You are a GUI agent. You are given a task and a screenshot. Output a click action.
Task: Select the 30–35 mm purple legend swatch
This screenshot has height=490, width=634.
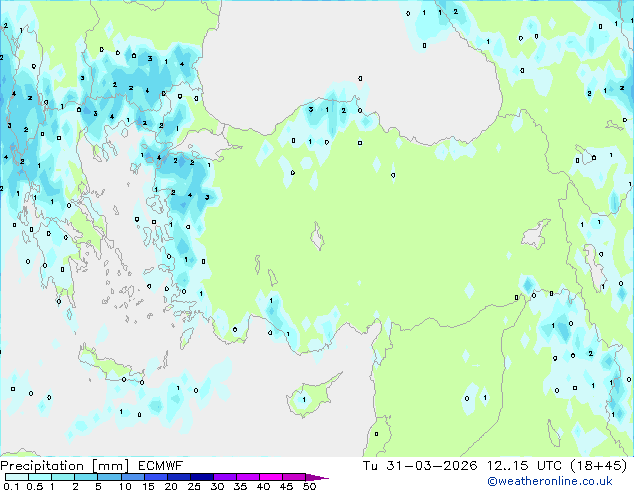[225, 477]
